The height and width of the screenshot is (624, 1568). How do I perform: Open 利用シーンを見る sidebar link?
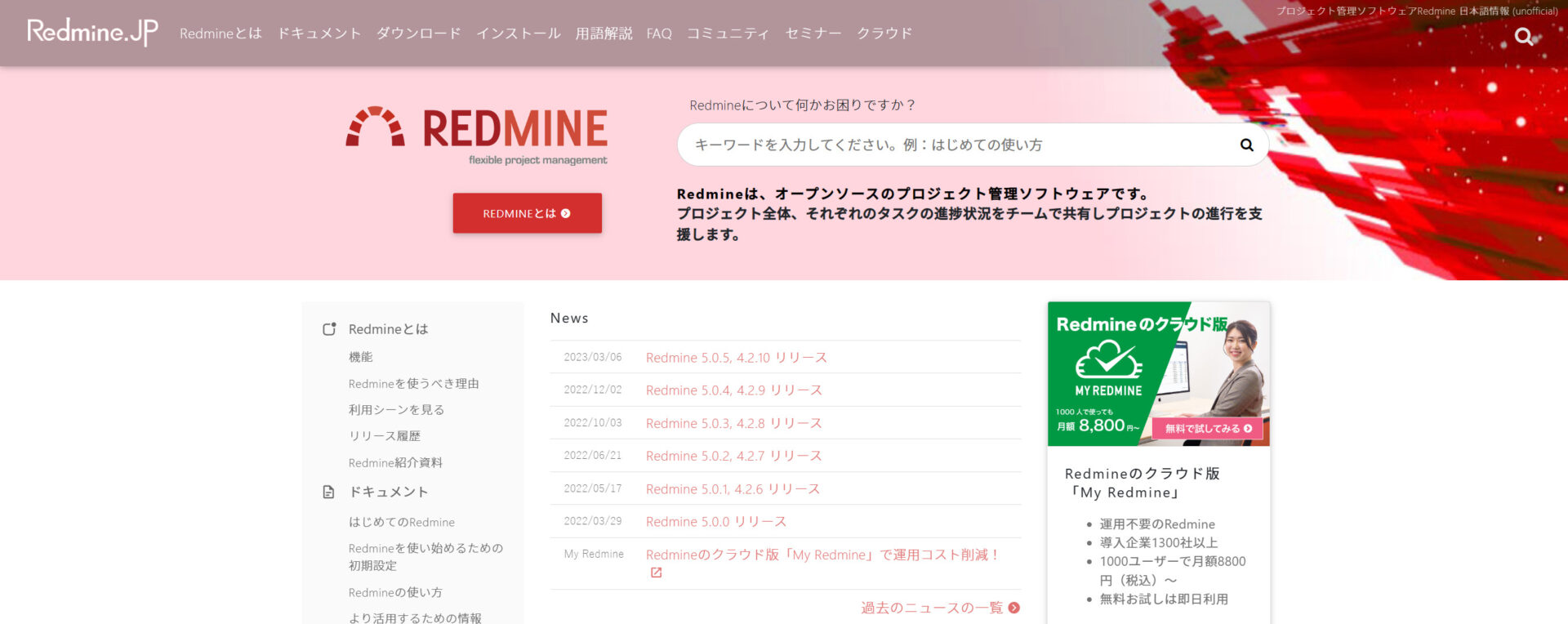click(x=396, y=410)
